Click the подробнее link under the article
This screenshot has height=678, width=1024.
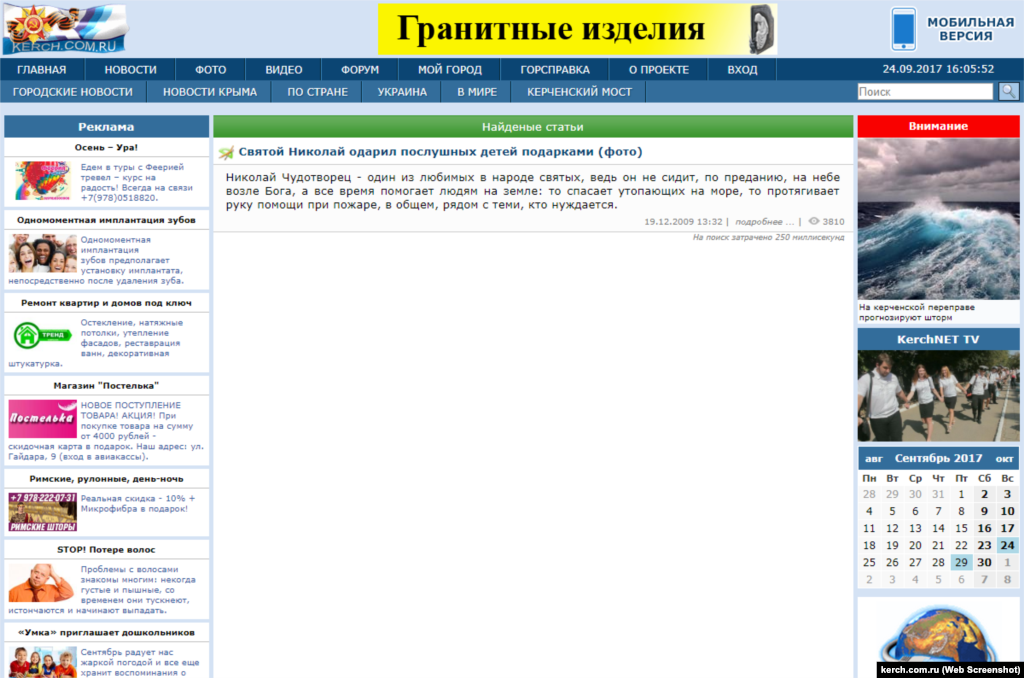point(763,221)
